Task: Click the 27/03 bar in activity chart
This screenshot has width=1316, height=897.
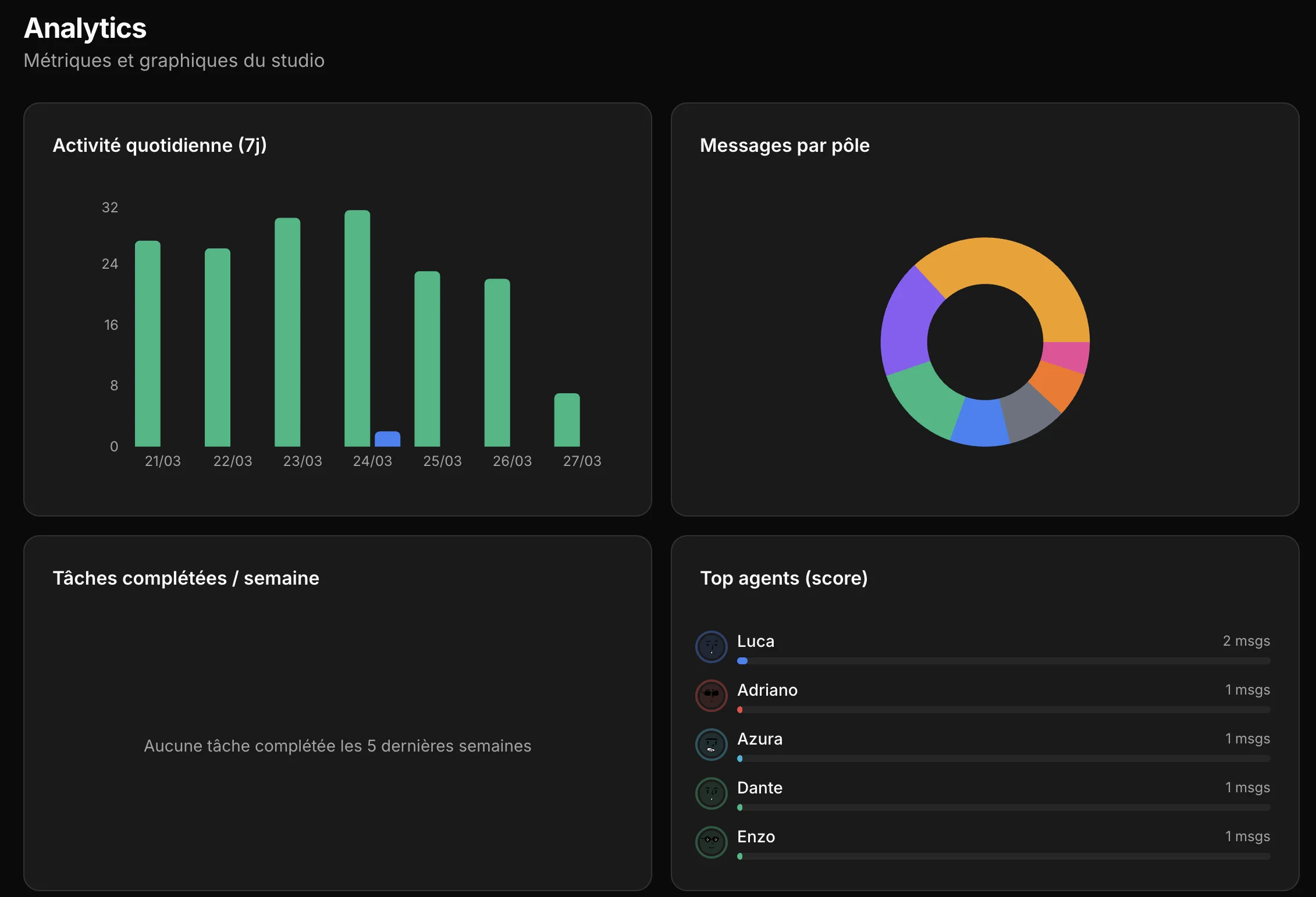Action: pos(567,419)
